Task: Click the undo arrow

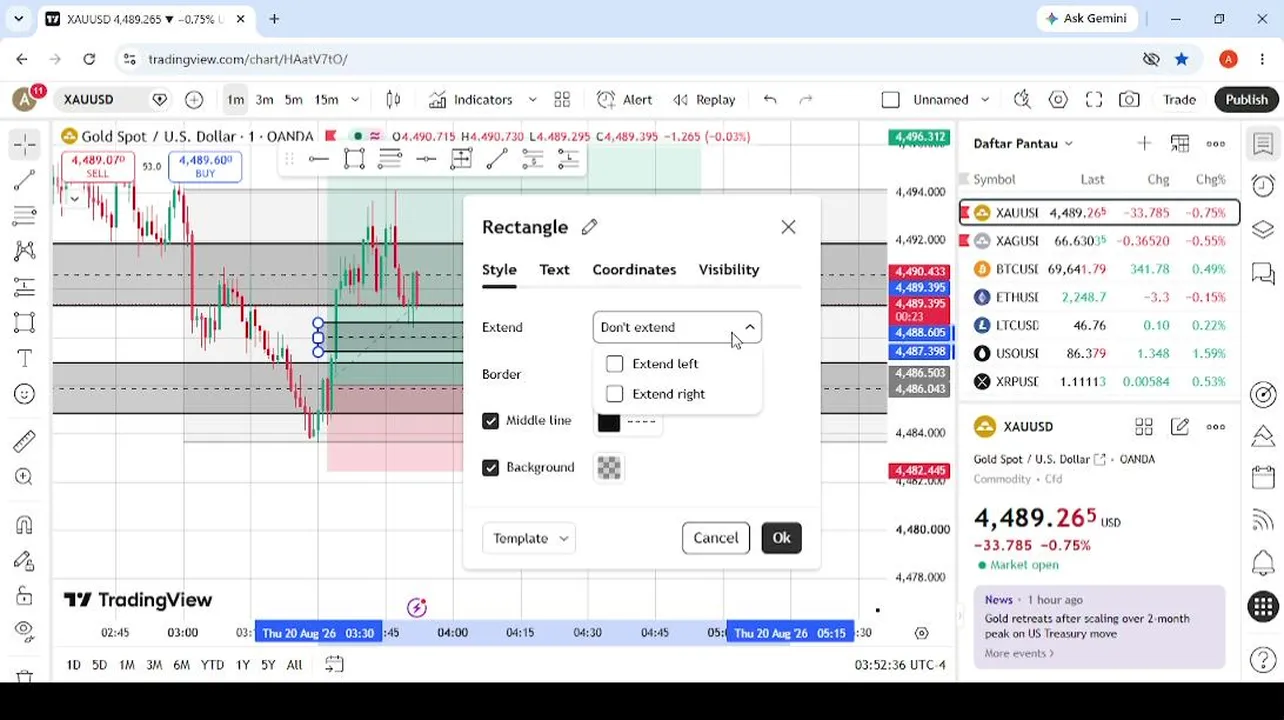Action: coord(770,99)
